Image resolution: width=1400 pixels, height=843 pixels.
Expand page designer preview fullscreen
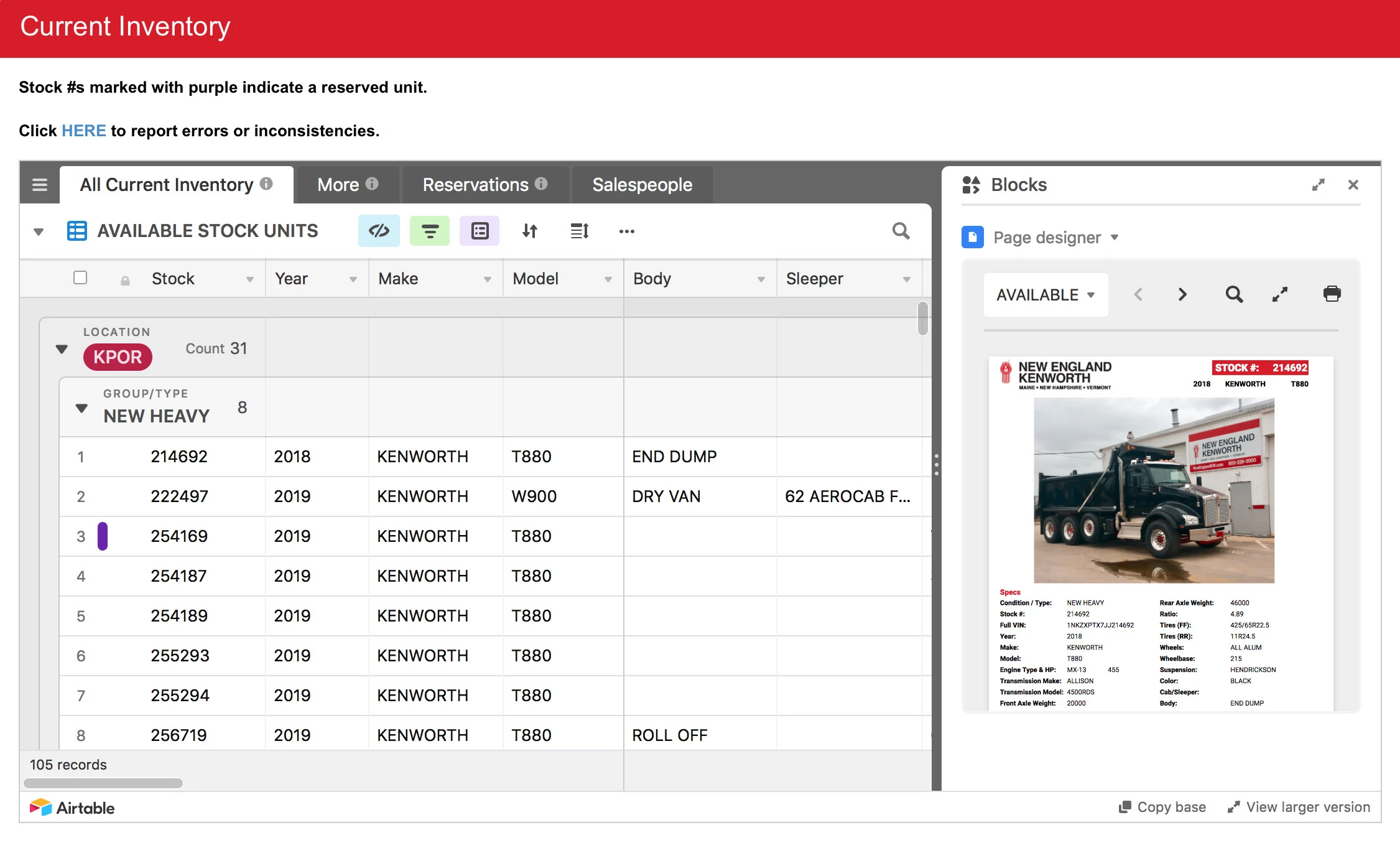(1280, 294)
